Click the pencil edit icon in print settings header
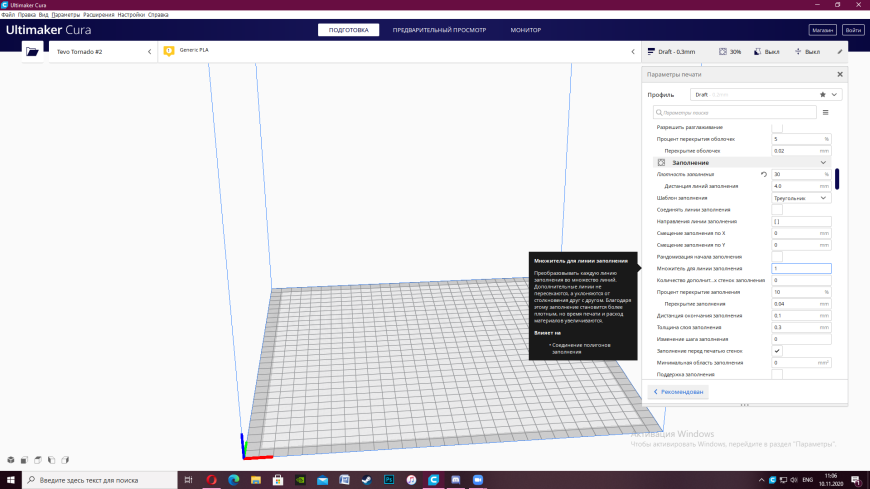Viewport: 870px width, 489px height. [840, 52]
